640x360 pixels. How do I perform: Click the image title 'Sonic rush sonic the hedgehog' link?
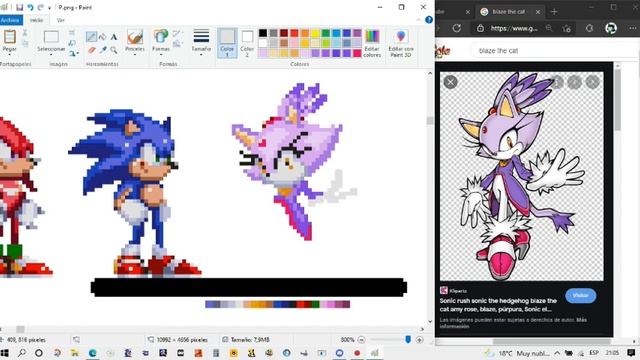[498, 305]
